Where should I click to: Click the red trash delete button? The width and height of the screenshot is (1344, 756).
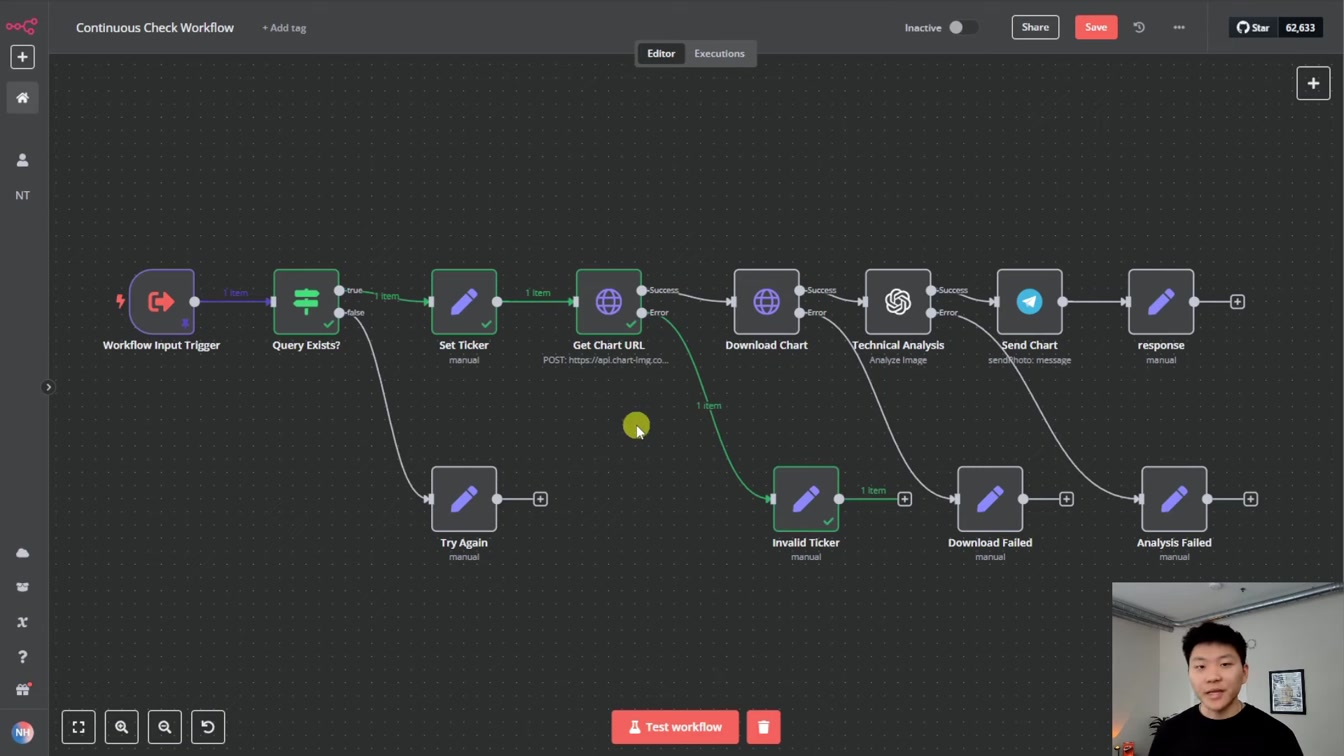(763, 727)
